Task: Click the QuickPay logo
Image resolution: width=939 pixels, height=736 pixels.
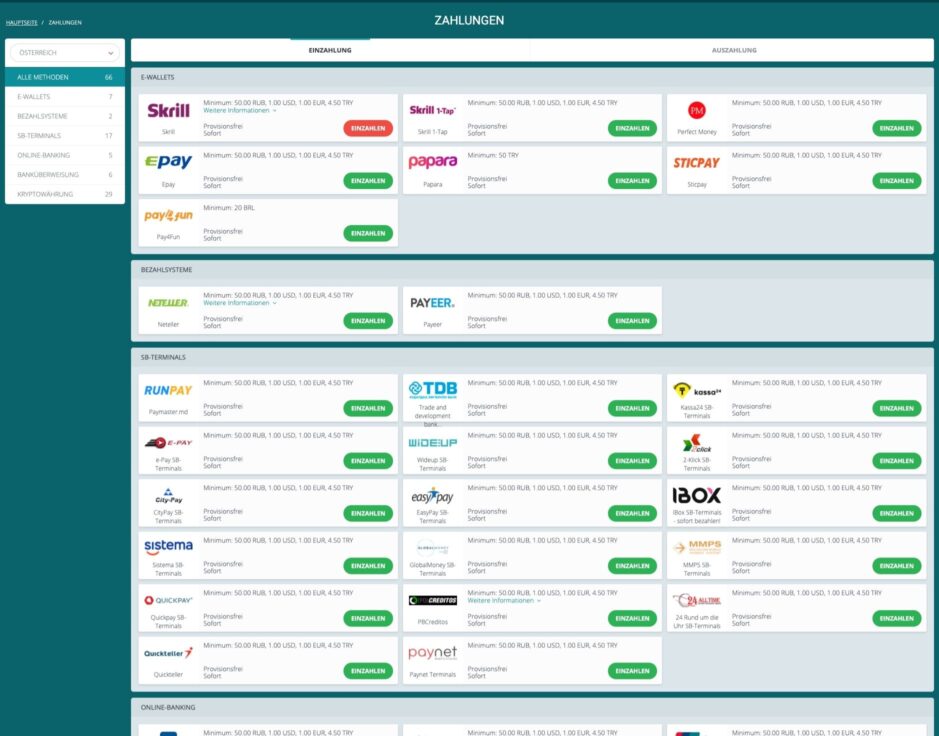Action: click(x=168, y=600)
